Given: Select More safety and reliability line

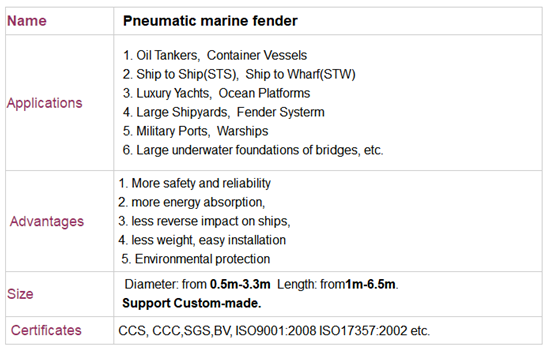Looking at the screenshot, I should tap(194, 183).
